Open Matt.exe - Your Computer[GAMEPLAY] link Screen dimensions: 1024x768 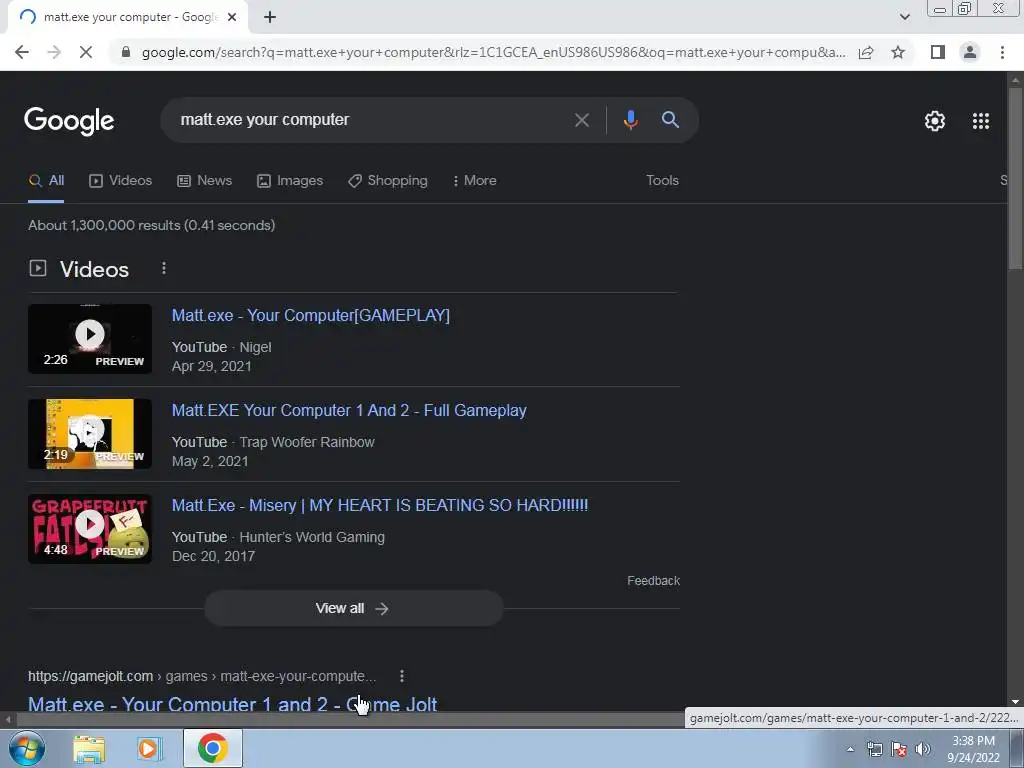pyautogui.click(x=311, y=315)
